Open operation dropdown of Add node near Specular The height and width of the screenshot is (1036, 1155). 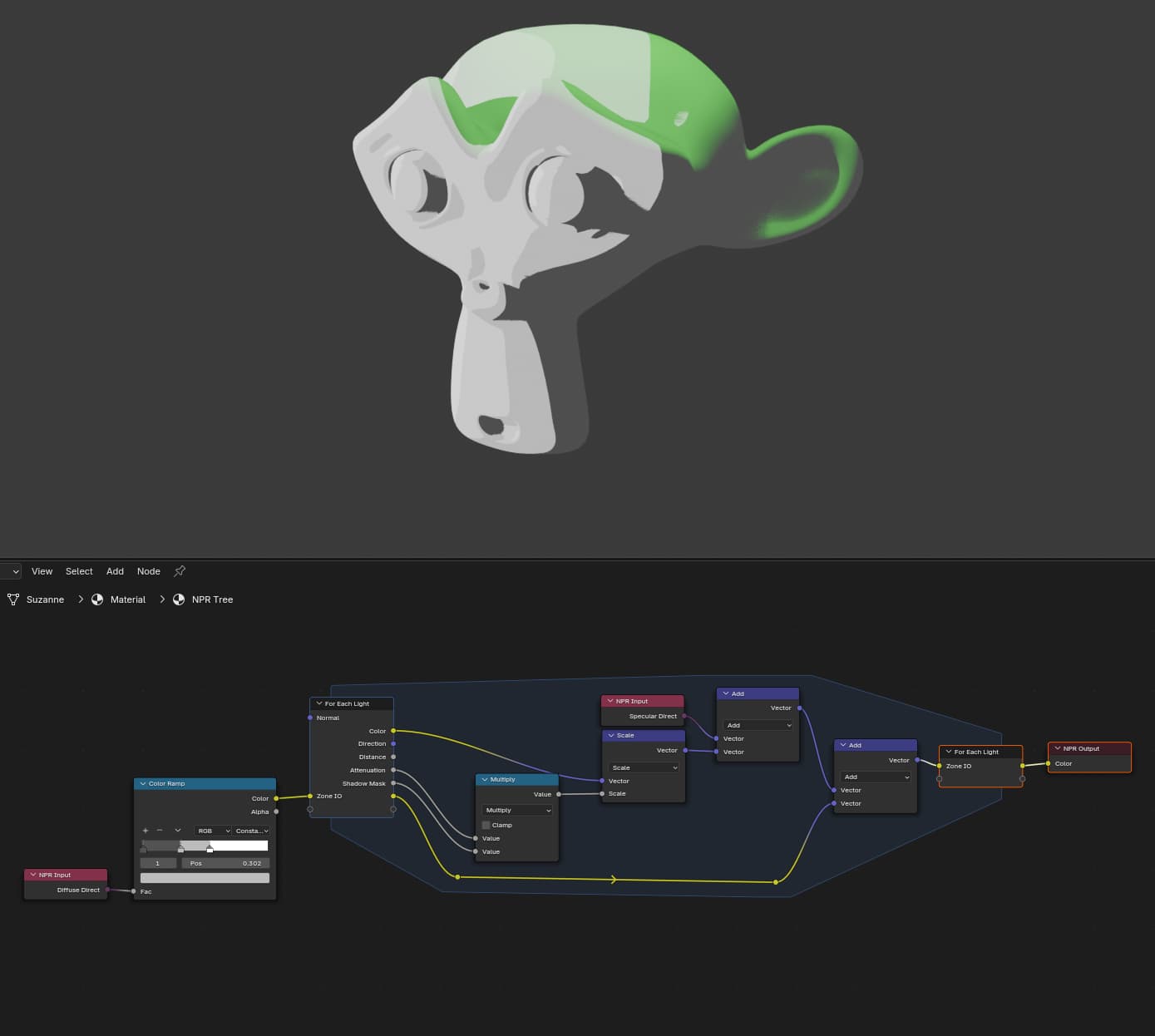coord(758,725)
